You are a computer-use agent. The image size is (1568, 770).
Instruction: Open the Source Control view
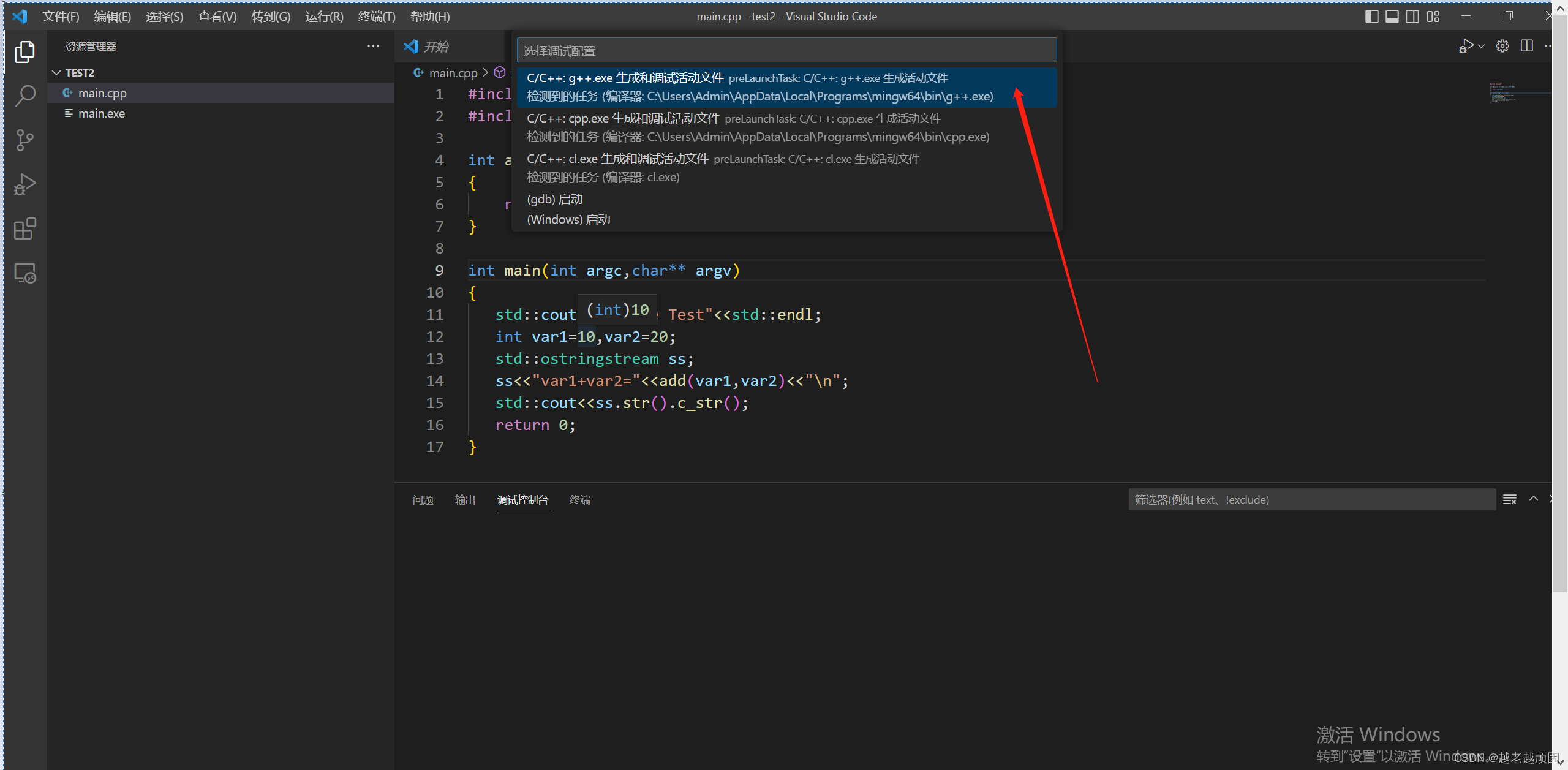[24, 140]
